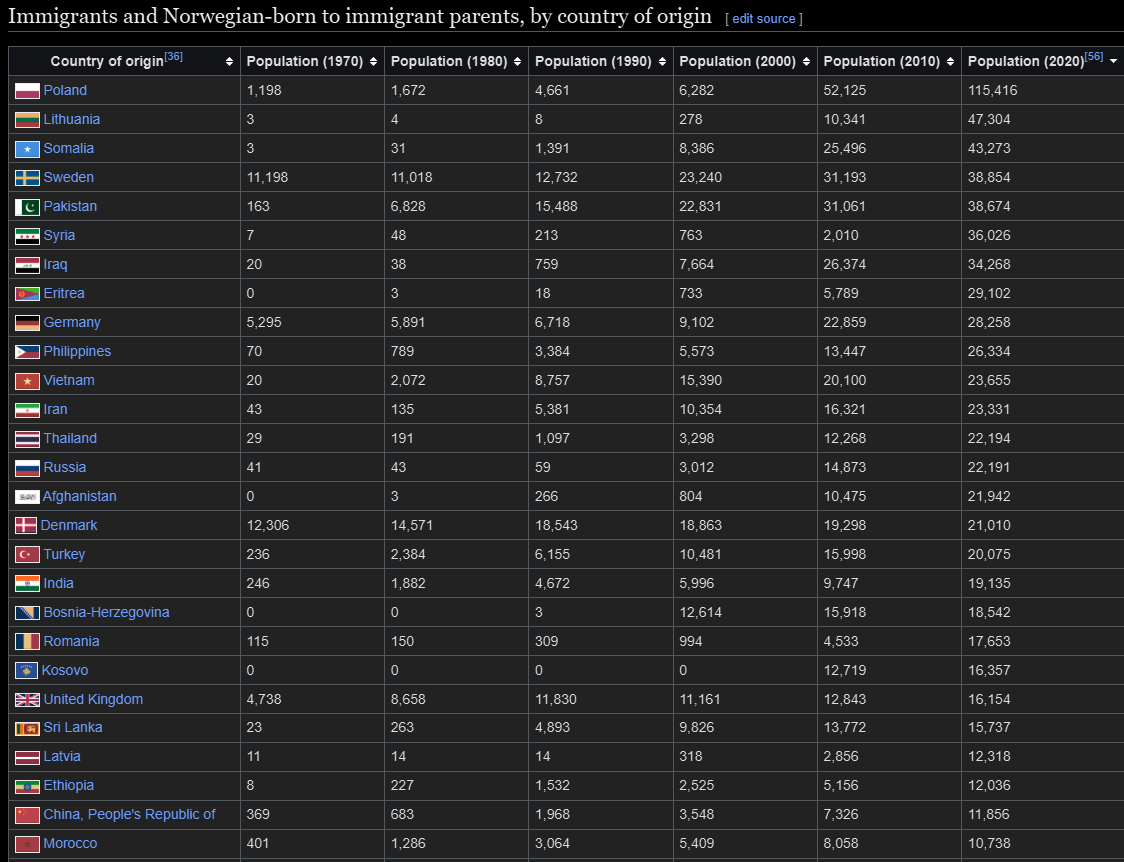The width and height of the screenshot is (1124, 862).
Task: Click the Iraq flag icon
Action: click(x=27, y=265)
